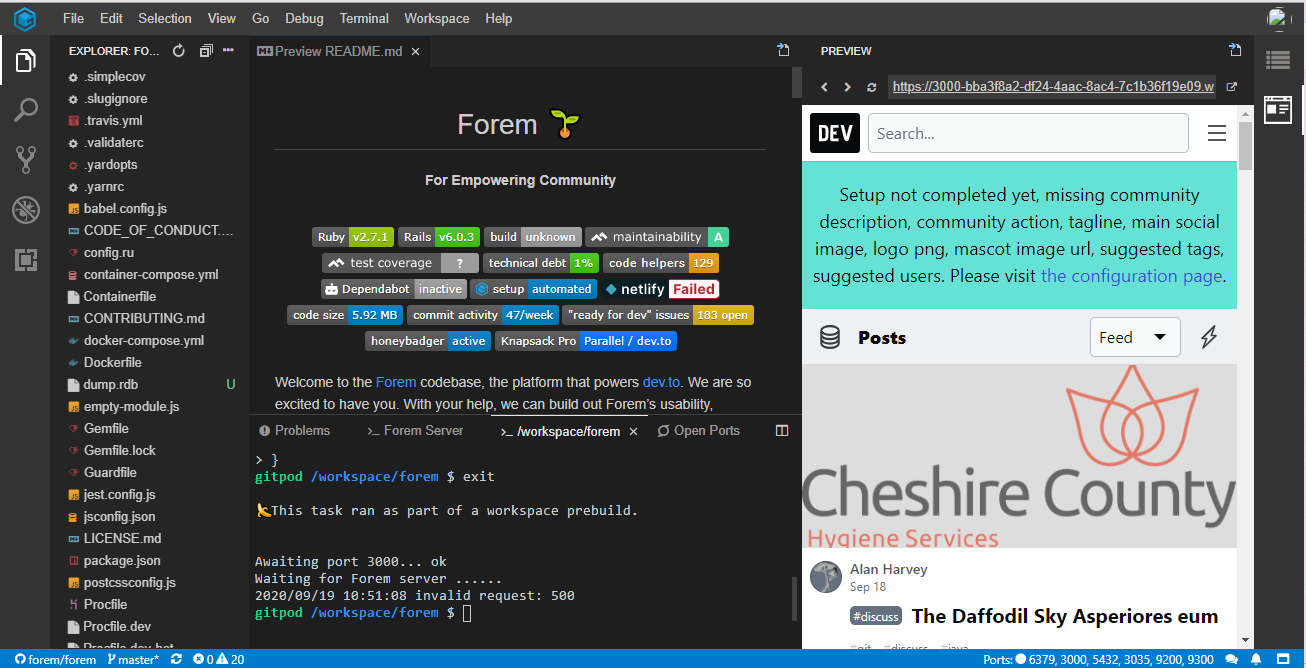Click the Forem link in the README
Image resolution: width=1306 pixels, height=668 pixels.
(x=396, y=382)
